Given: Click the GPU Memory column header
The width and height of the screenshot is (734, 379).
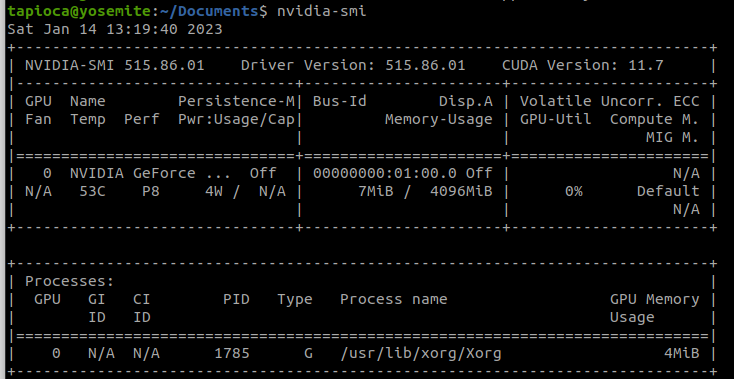Looking at the screenshot, I should (655, 299).
